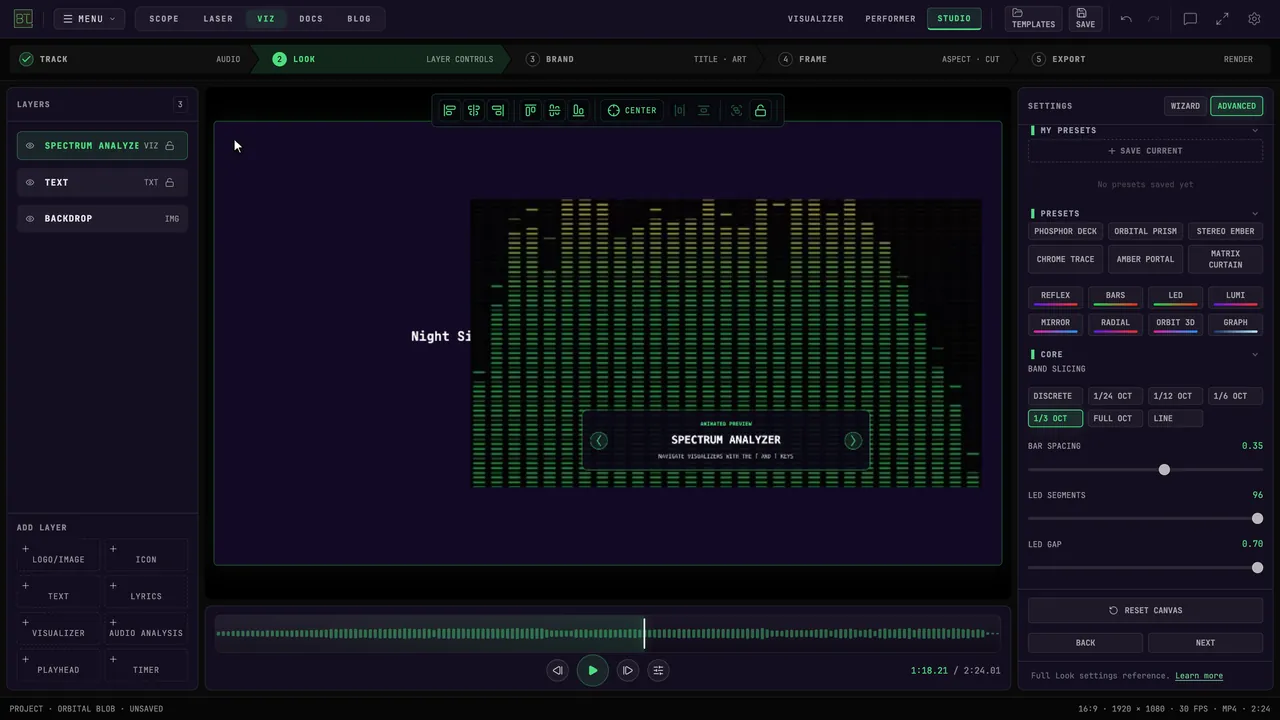The height and width of the screenshot is (720, 1280).
Task: Select Line band slicing
Action: click(x=1175, y=418)
